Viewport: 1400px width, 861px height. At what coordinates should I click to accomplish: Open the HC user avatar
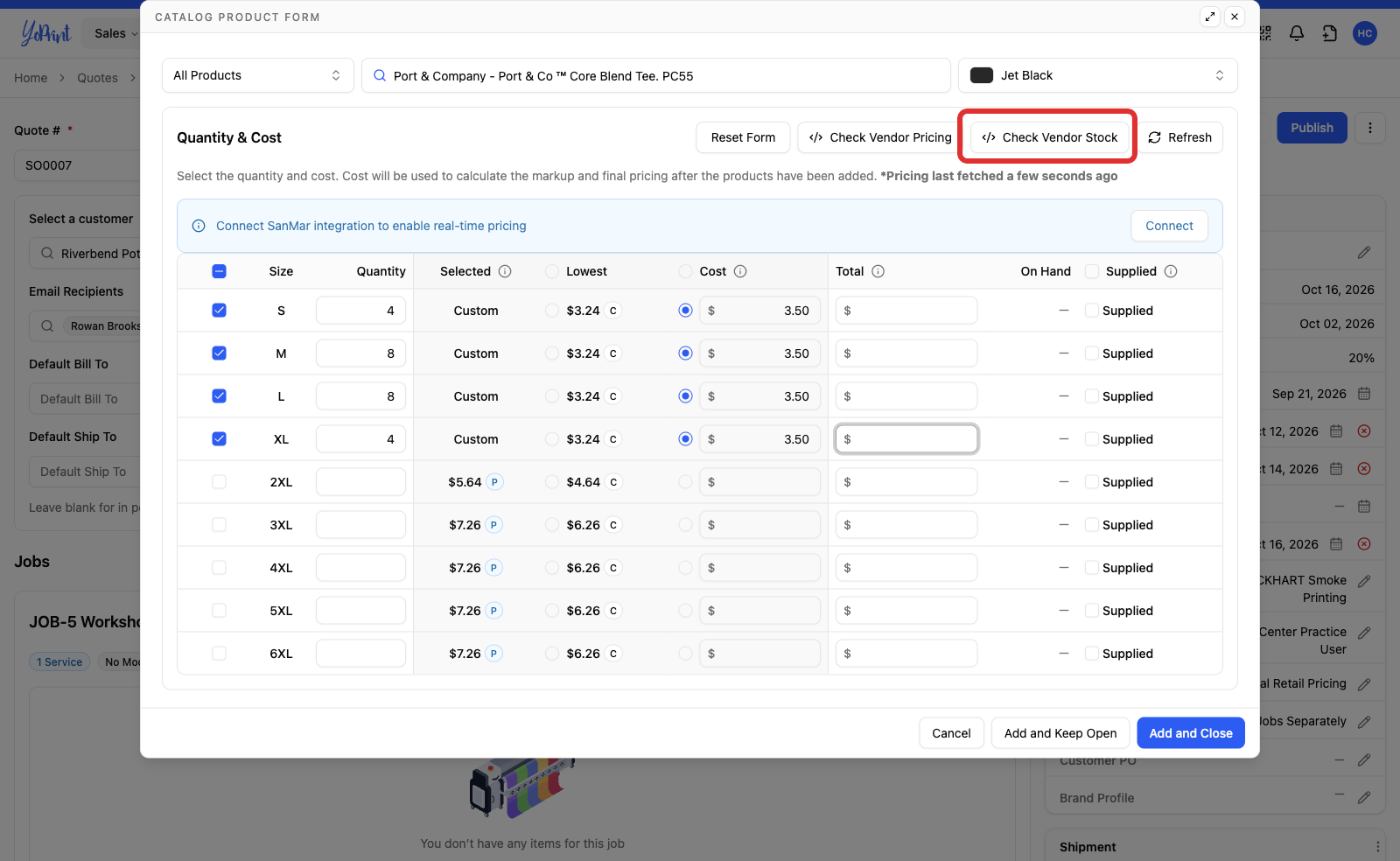point(1364,33)
